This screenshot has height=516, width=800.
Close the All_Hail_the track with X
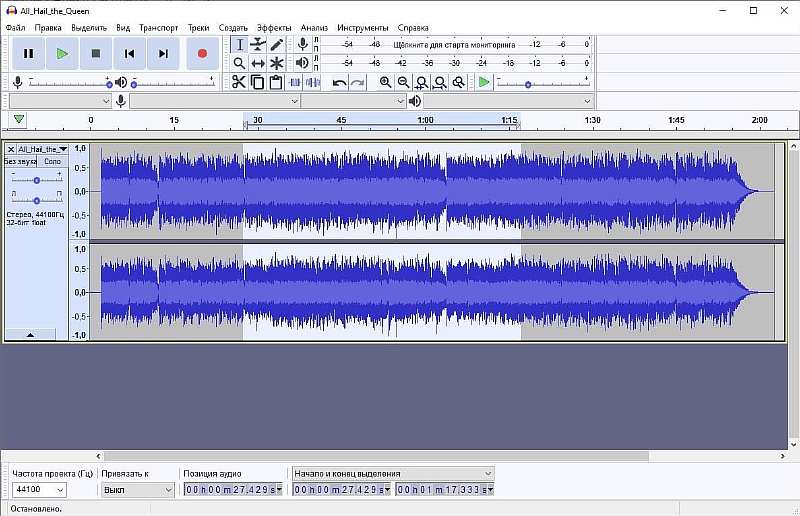click(x=11, y=149)
